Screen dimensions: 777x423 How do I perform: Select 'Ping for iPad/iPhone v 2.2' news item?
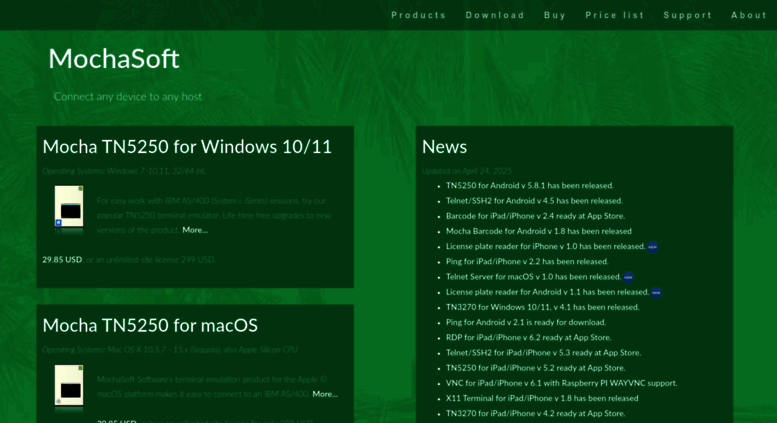click(x=527, y=262)
